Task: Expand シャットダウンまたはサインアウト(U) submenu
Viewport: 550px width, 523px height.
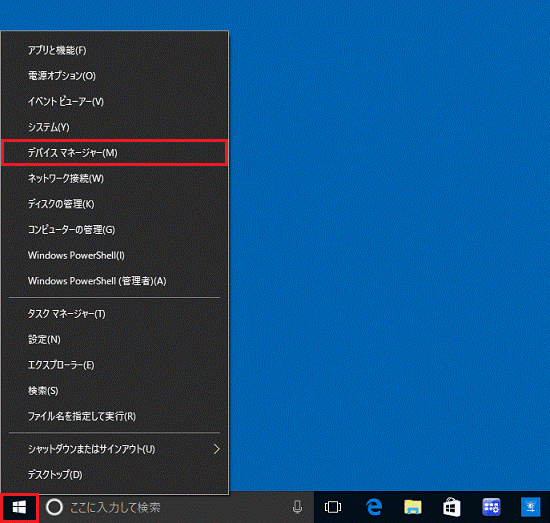Action: [115, 449]
